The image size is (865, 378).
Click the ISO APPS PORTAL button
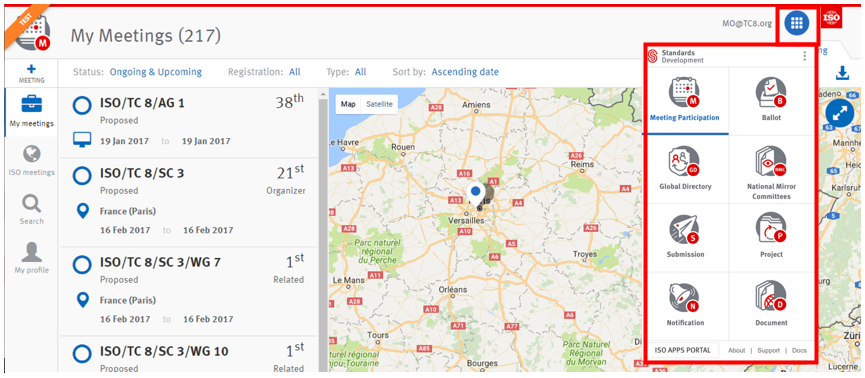click(x=682, y=350)
